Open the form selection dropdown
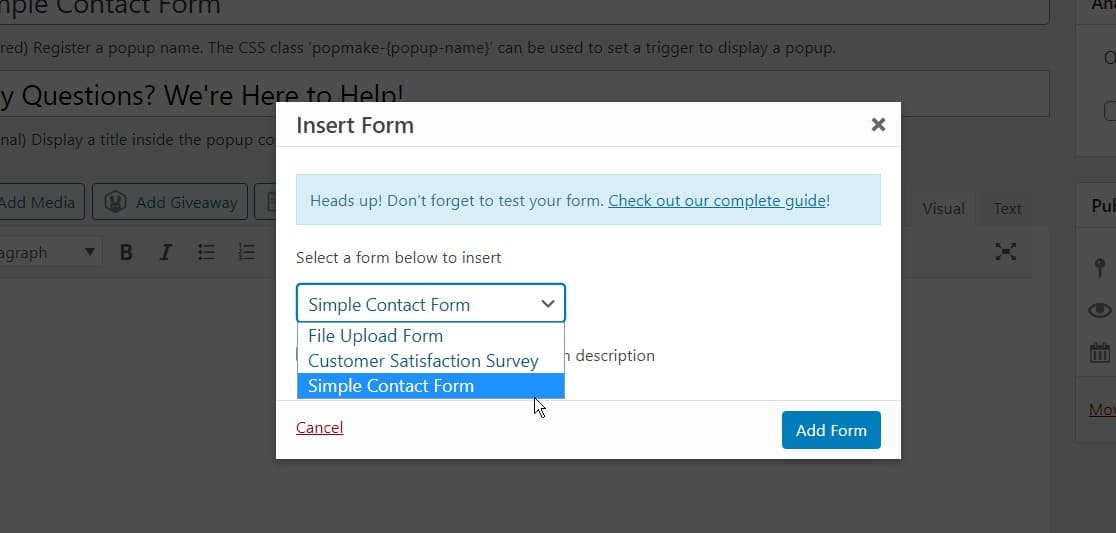 [x=431, y=304]
